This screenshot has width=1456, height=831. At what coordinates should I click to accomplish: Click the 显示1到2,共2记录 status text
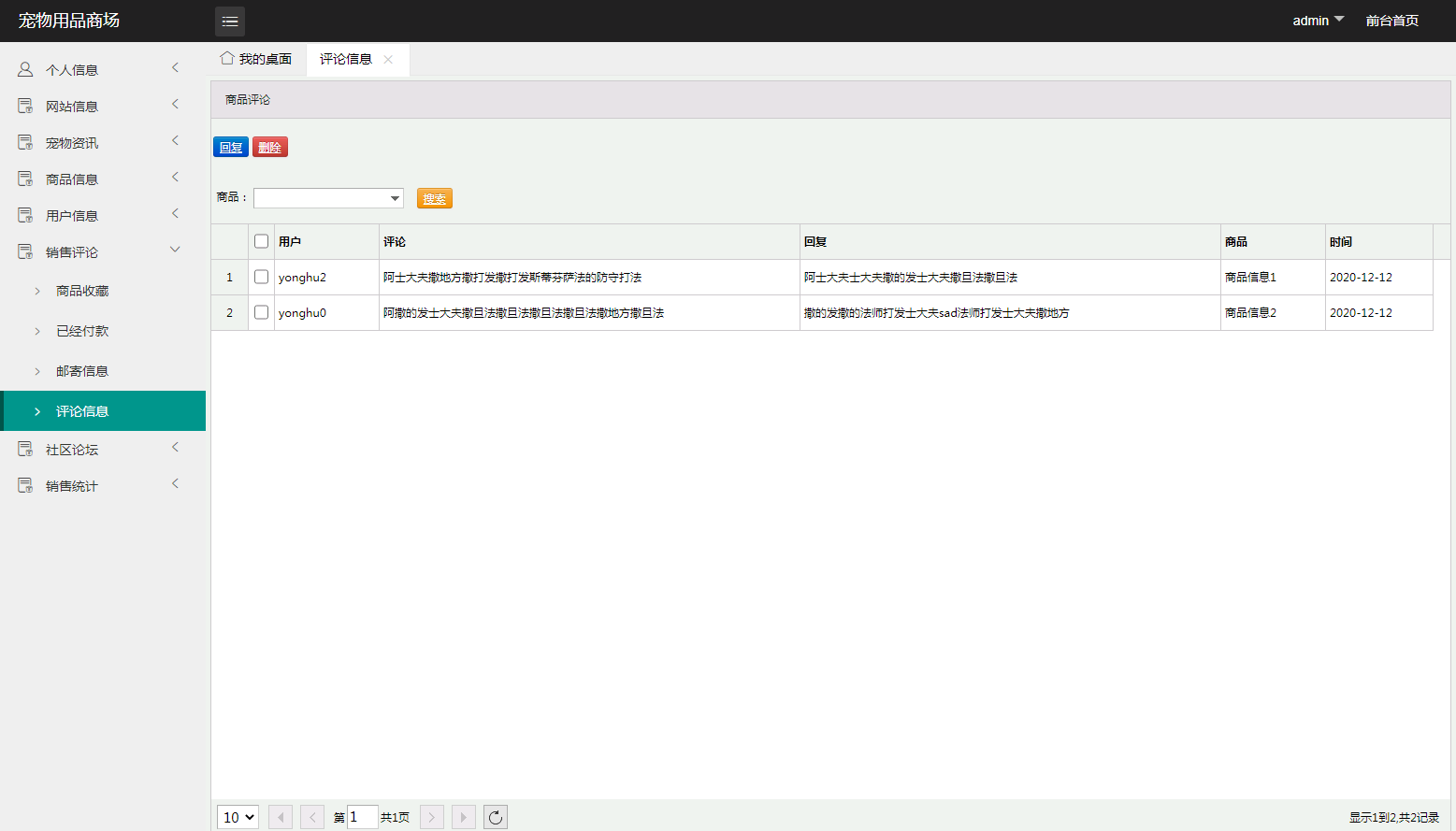(x=1393, y=817)
